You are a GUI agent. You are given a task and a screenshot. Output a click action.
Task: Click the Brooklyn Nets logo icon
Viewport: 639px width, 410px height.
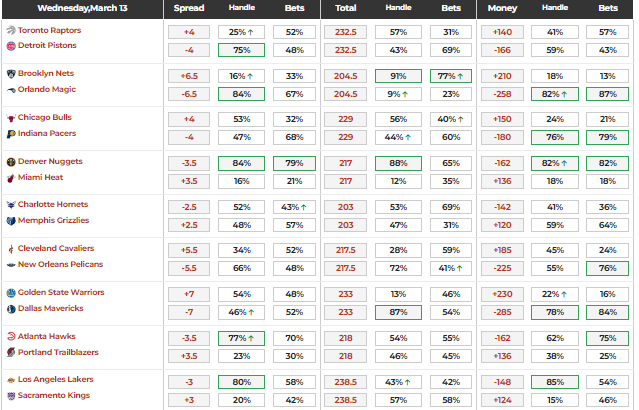tap(11, 74)
